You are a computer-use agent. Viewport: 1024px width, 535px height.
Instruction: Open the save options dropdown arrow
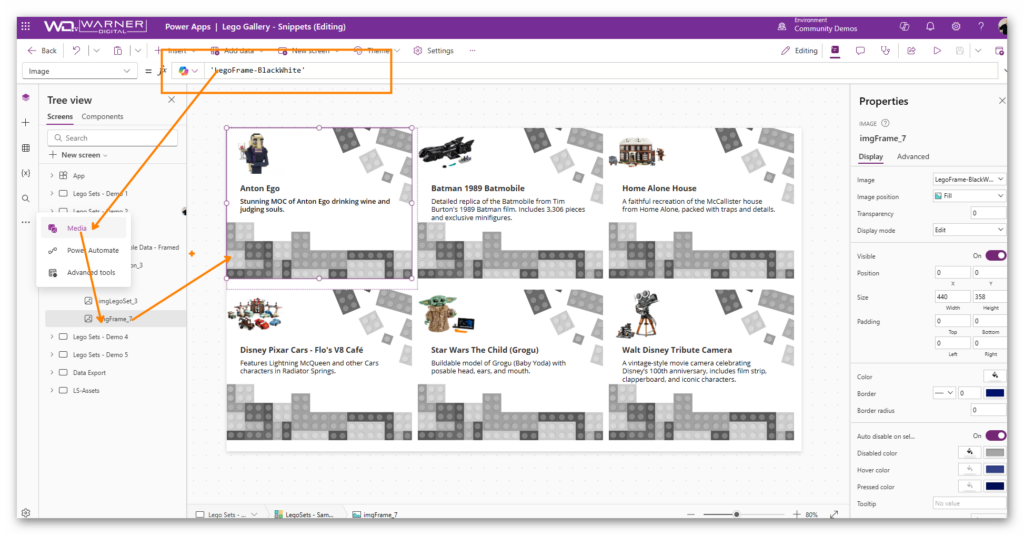coord(978,50)
